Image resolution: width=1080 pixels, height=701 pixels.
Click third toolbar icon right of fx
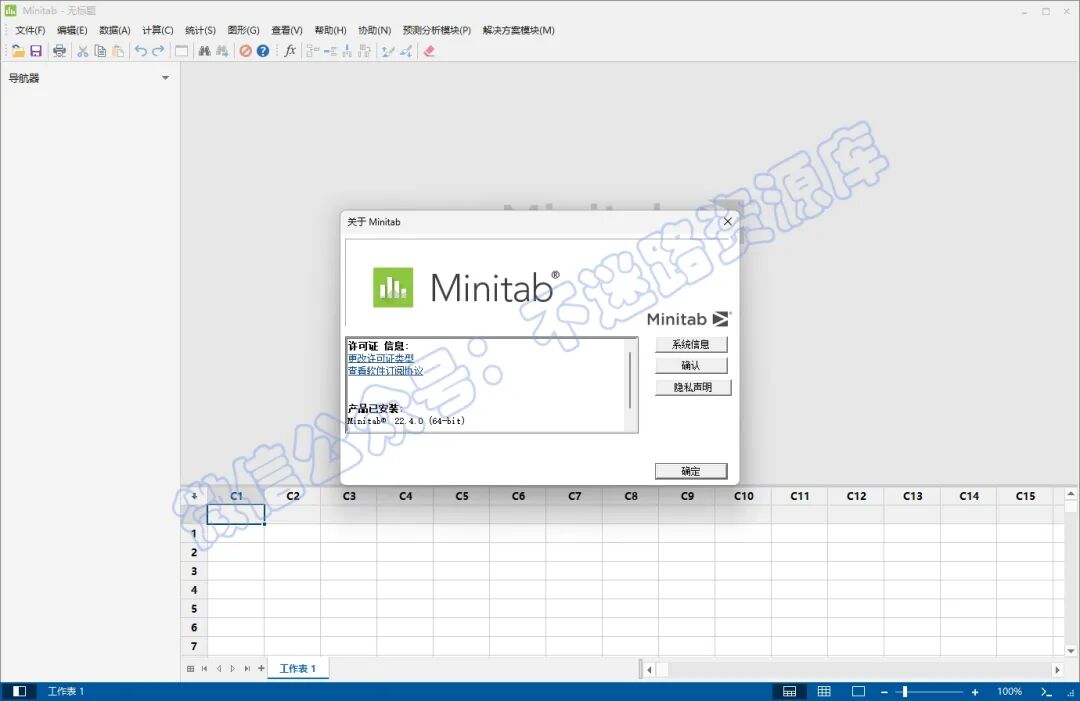(x=347, y=51)
